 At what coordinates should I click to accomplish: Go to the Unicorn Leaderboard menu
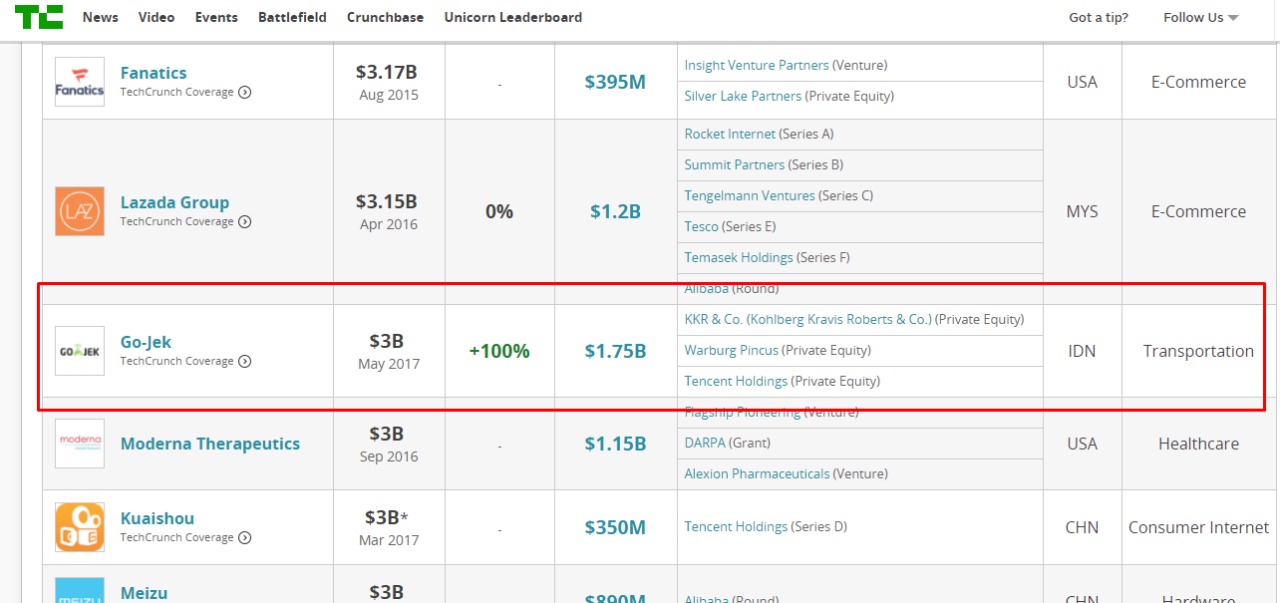point(513,17)
